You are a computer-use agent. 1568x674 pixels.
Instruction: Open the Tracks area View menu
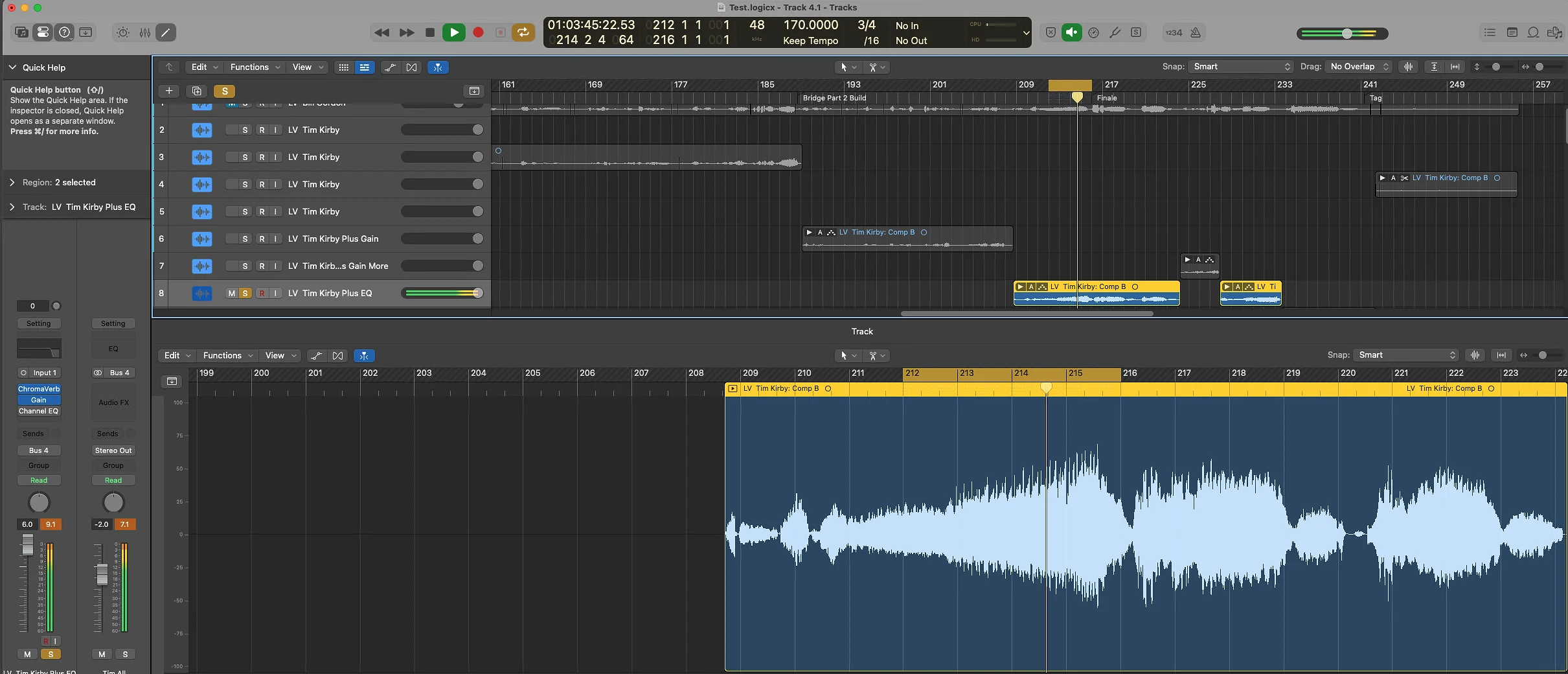coord(307,67)
